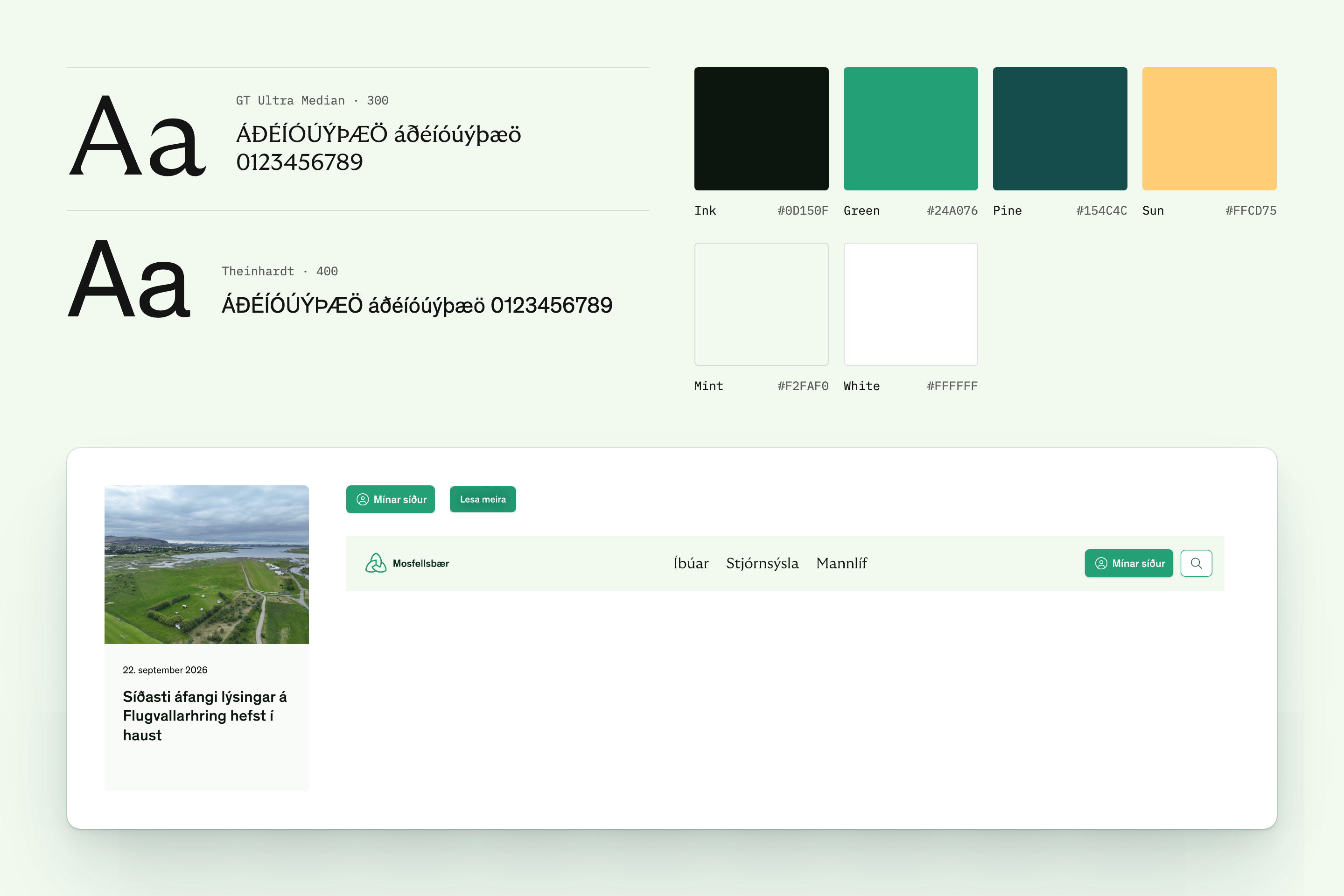Open the Mannlíf menu item

click(842, 563)
